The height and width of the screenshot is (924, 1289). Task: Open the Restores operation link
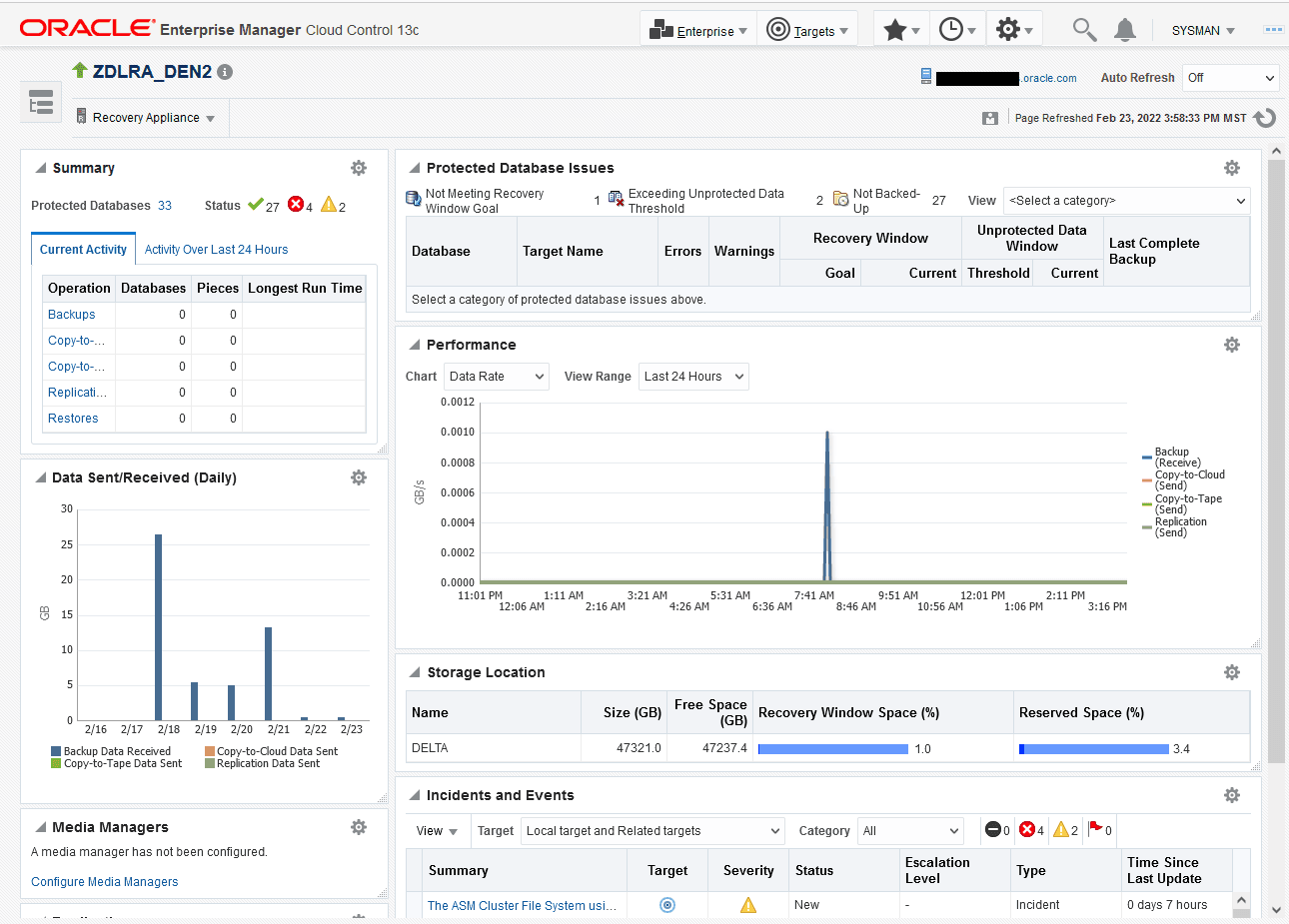click(73, 419)
